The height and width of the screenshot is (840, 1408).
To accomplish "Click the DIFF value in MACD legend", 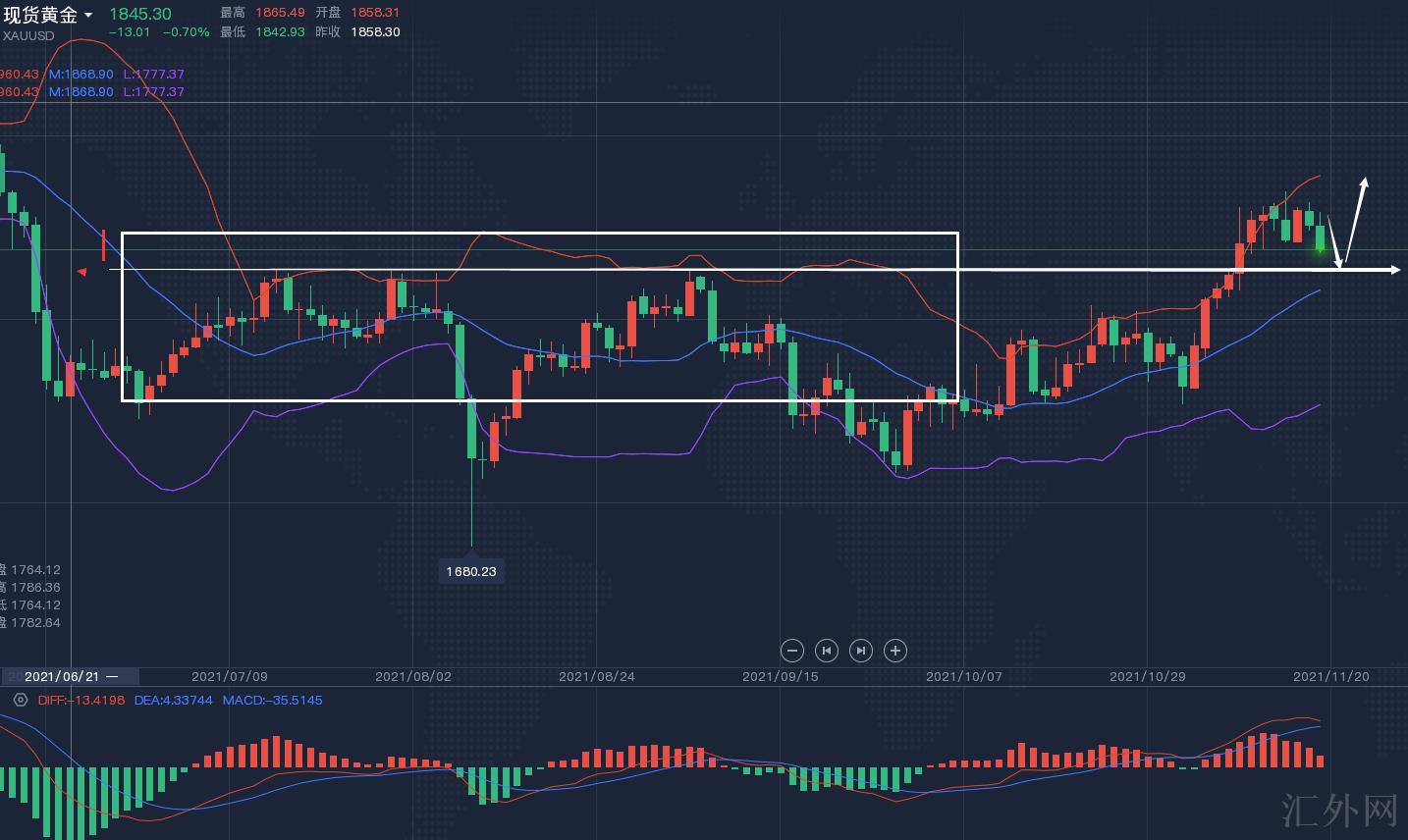I will [x=81, y=700].
